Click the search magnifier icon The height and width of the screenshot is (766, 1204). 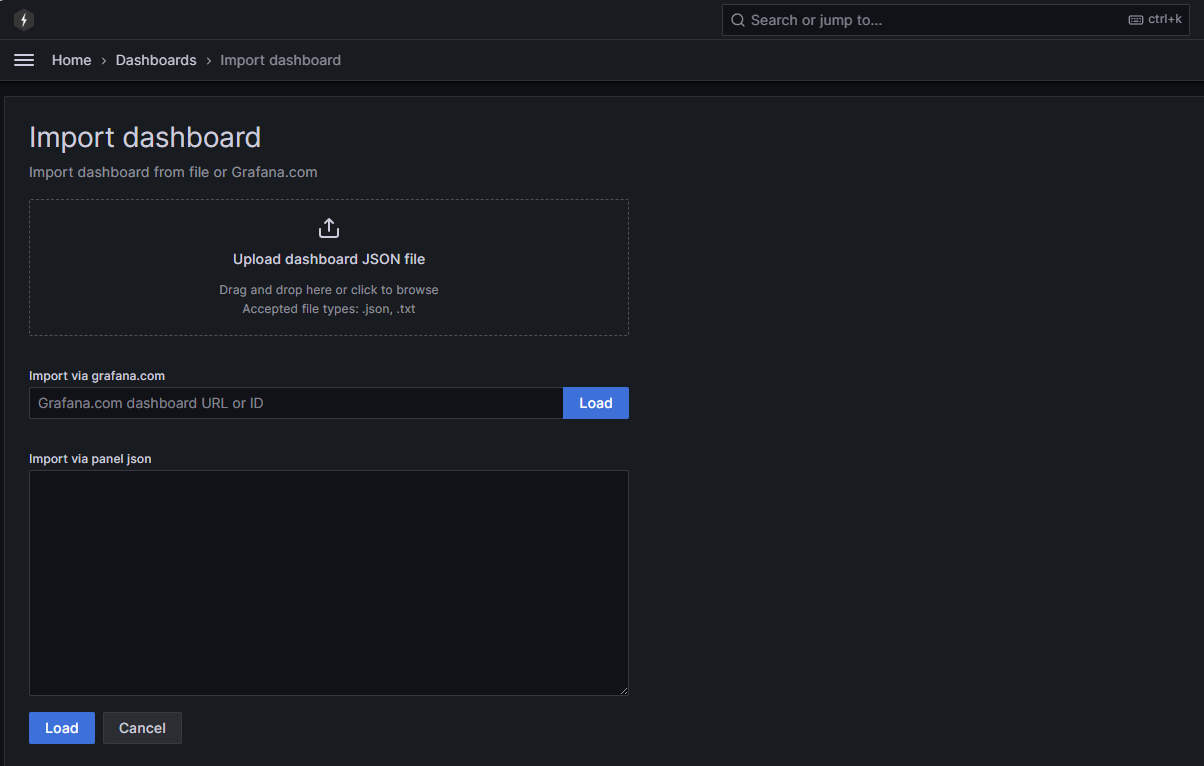pyautogui.click(x=738, y=20)
